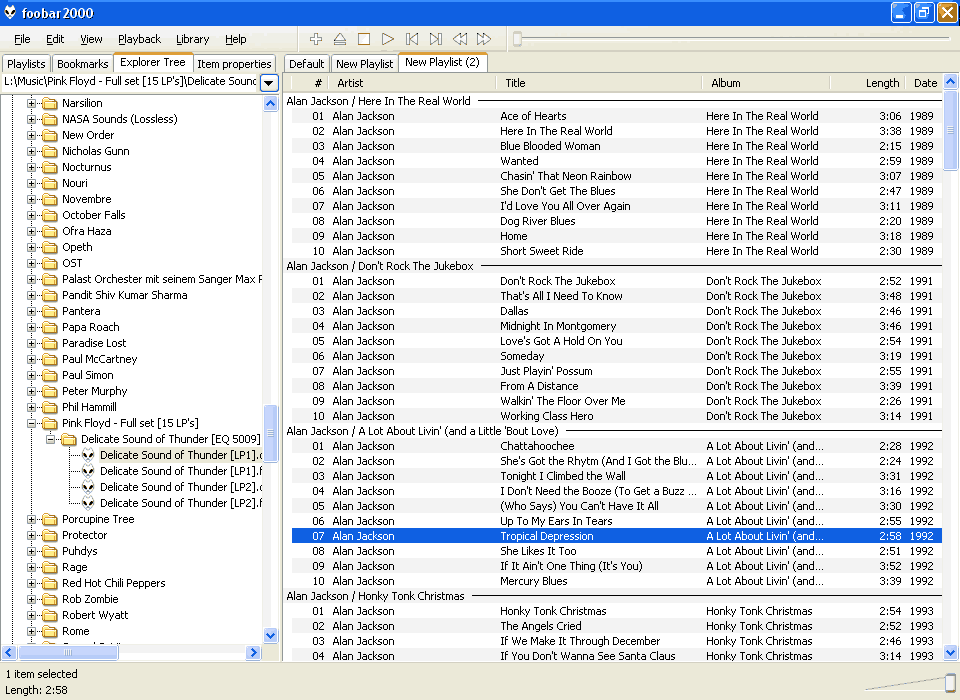Select Delicate Sound of Thunder [LP1].c file icon

click(88, 455)
